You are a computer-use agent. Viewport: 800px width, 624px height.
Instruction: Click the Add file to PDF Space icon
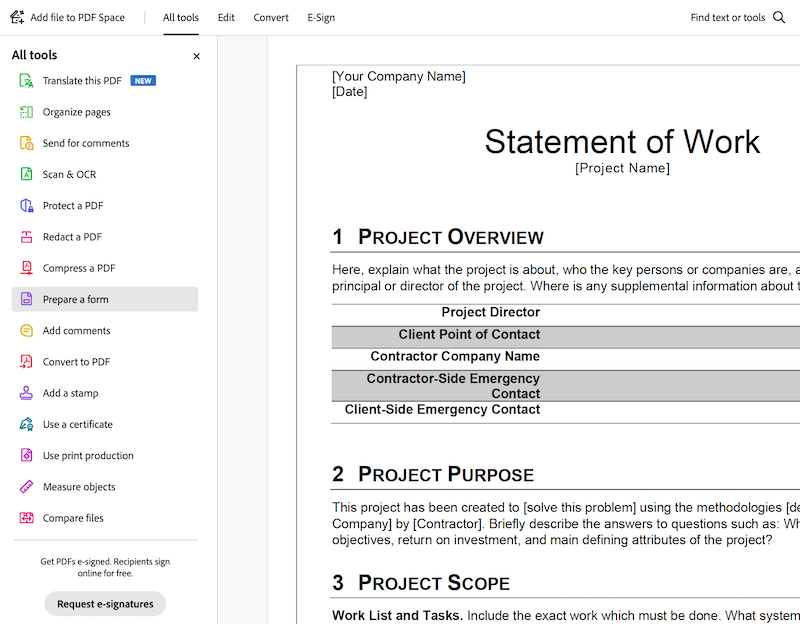tap(17, 17)
